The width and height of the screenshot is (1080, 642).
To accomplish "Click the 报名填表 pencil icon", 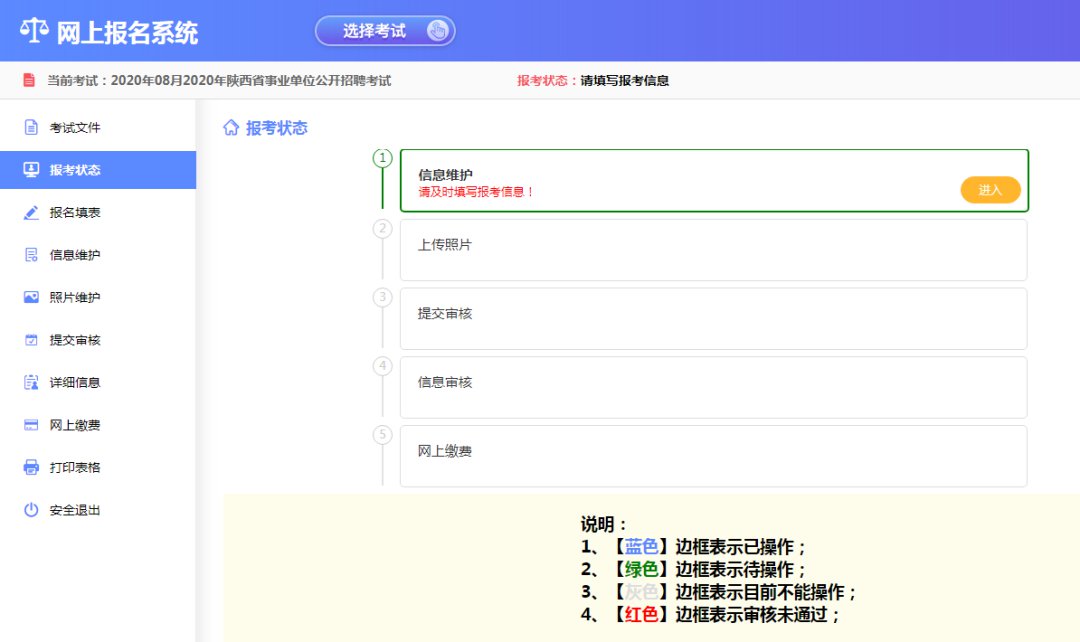I will pyautogui.click(x=31, y=213).
